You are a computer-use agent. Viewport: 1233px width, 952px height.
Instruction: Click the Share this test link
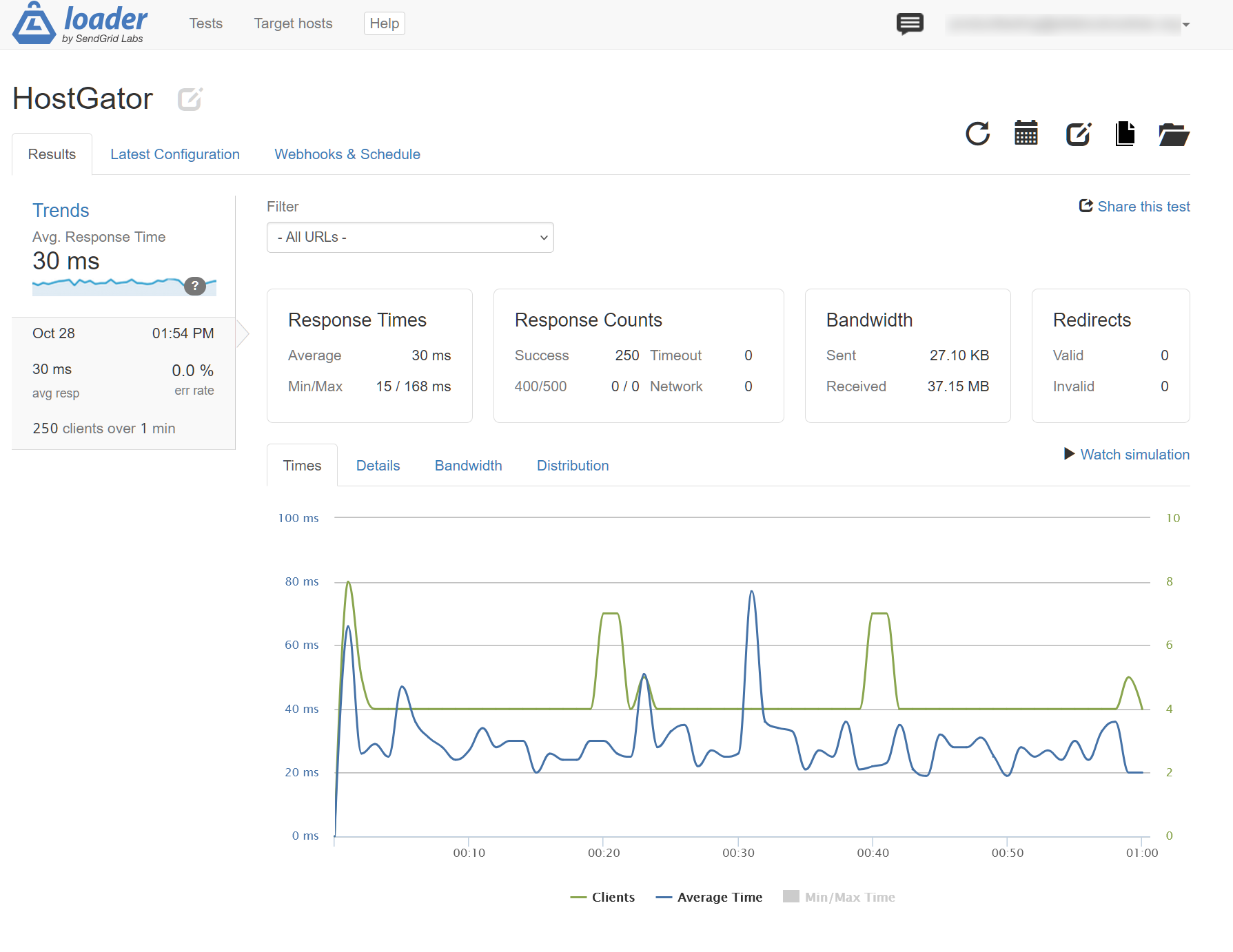1134,207
